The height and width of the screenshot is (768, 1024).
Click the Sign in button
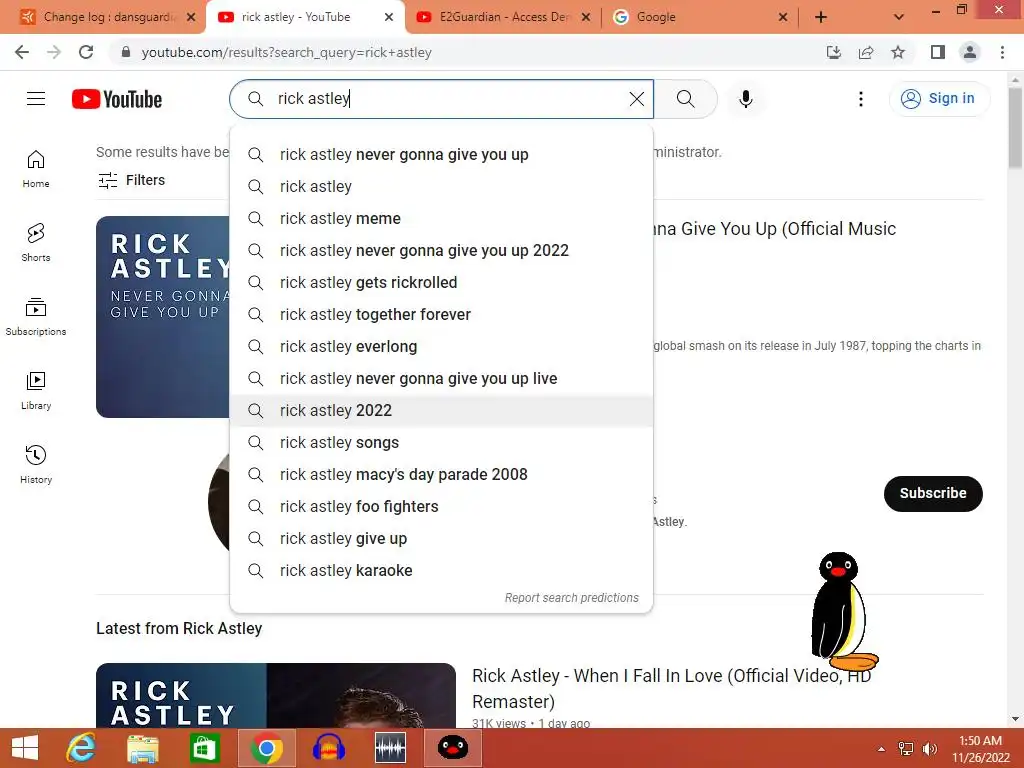pos(939,99)
